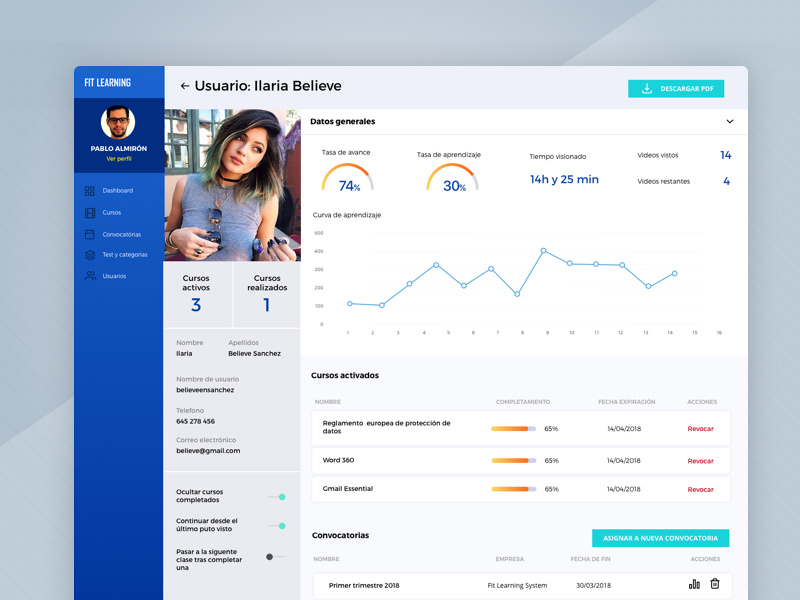Click the Gmail Essential course name
This screenshot has height=600, width=800.
[x=347, y=489]
